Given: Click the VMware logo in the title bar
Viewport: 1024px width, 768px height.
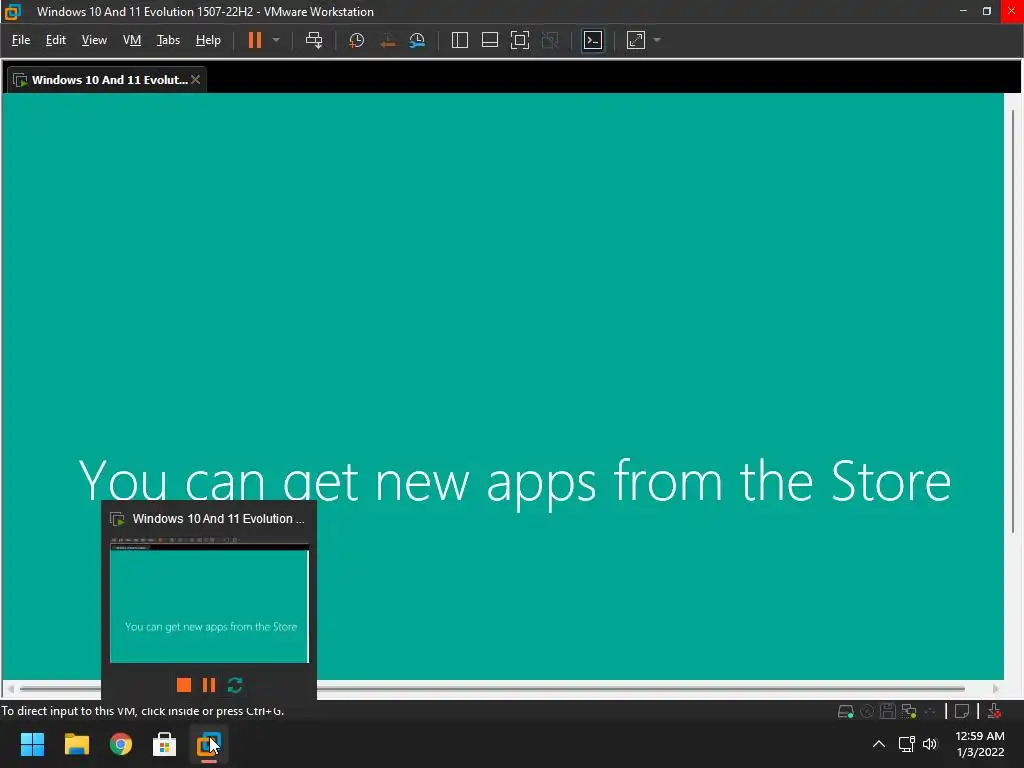Looking at the screenshot, I should (13, 12).
